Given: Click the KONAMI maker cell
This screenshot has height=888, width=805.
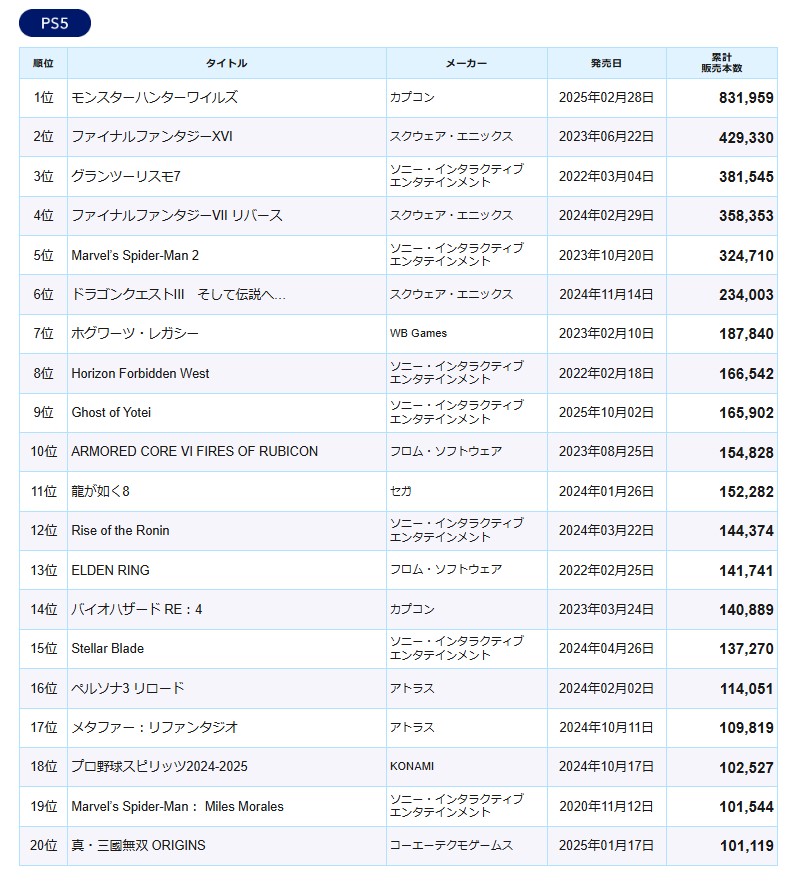Looking at the screenshot, I should [414, 766].
